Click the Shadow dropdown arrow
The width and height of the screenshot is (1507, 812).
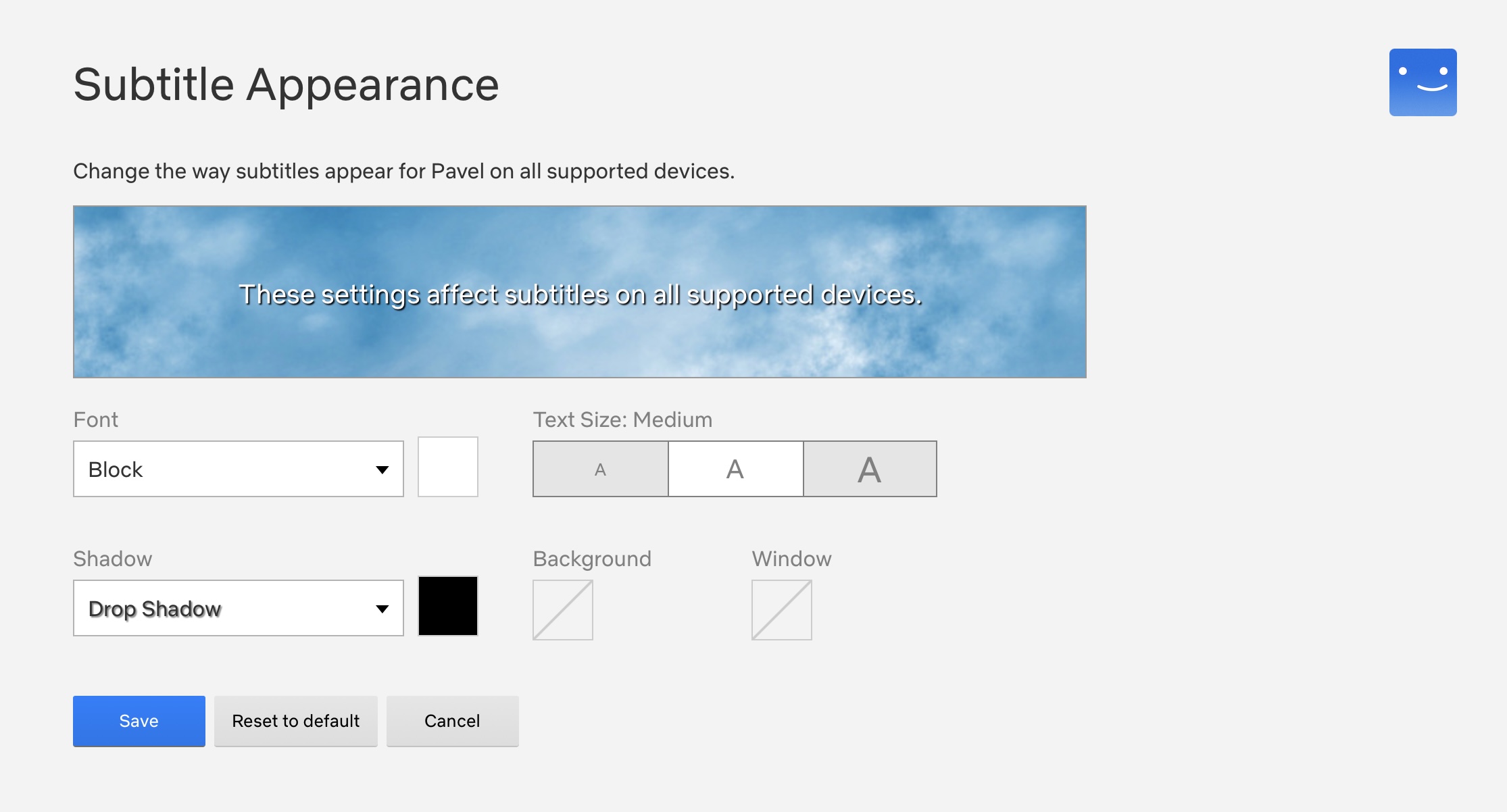(382, 609)
